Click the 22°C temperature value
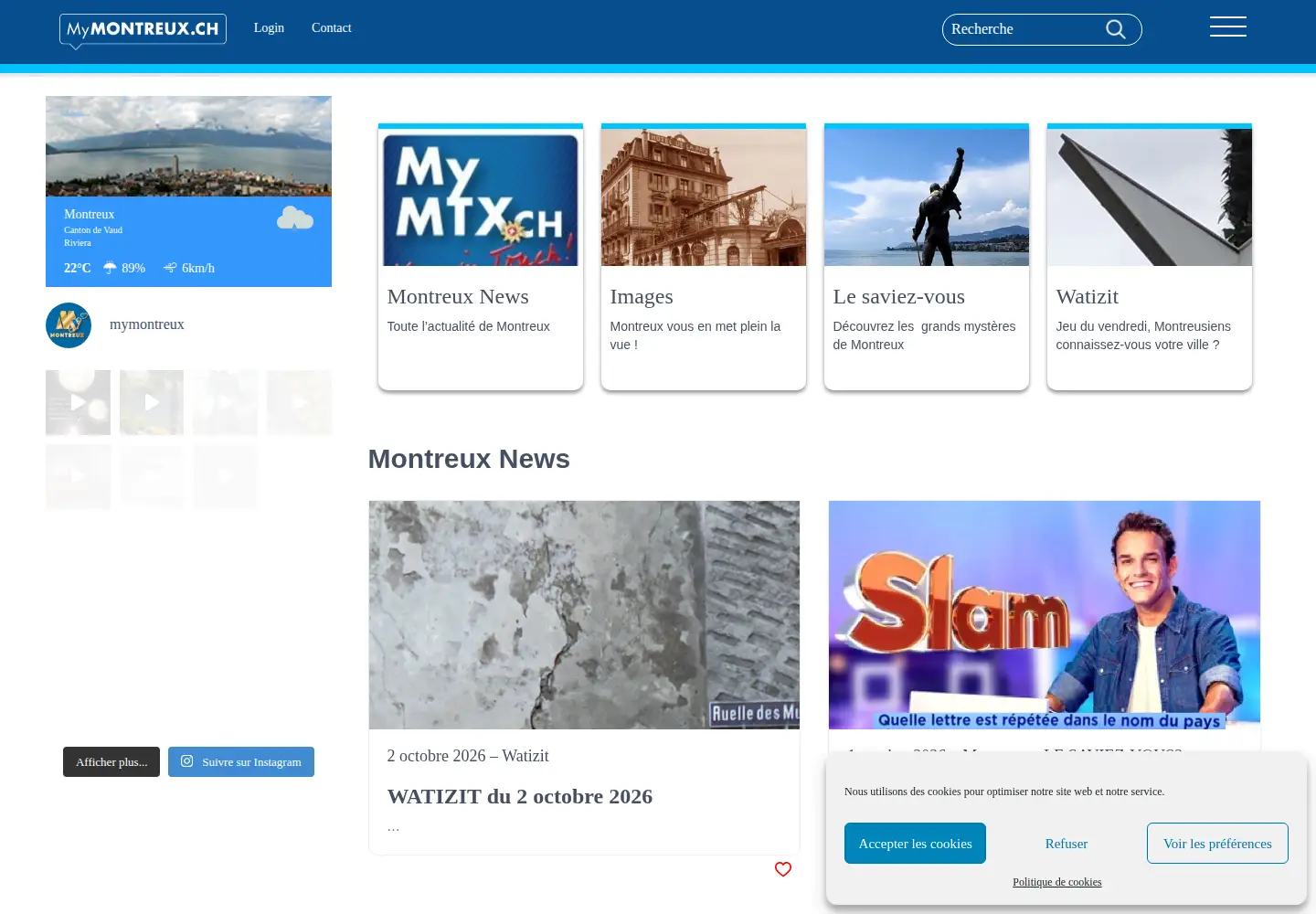This screenshot has width=1316, height=914. click(x=78, y=268)
